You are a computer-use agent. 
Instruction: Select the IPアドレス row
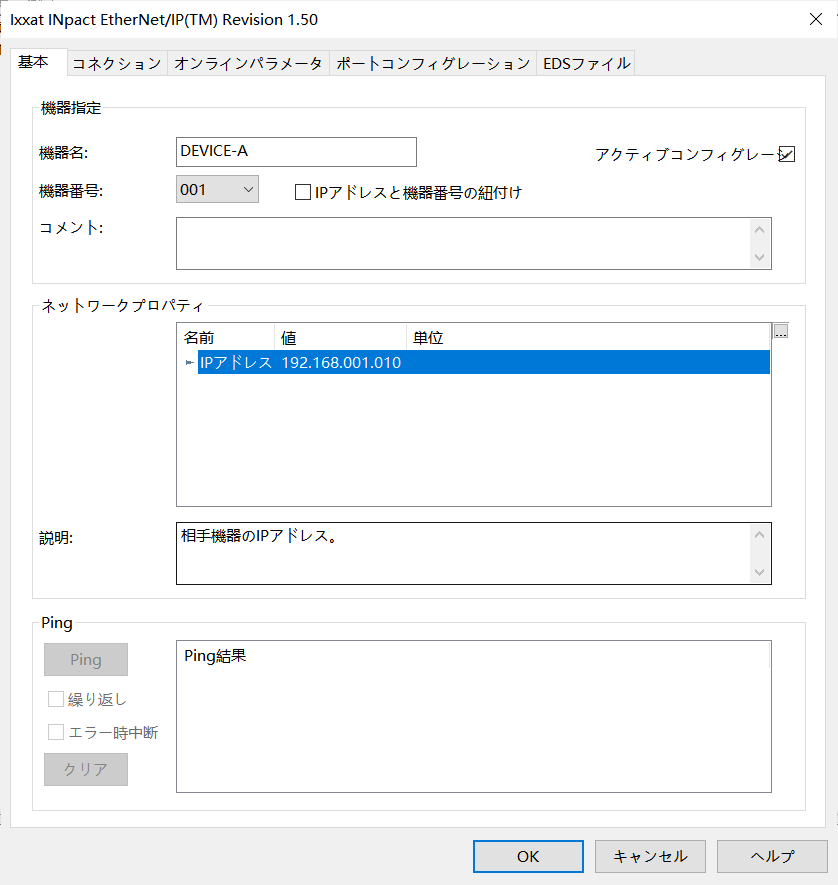484,362
